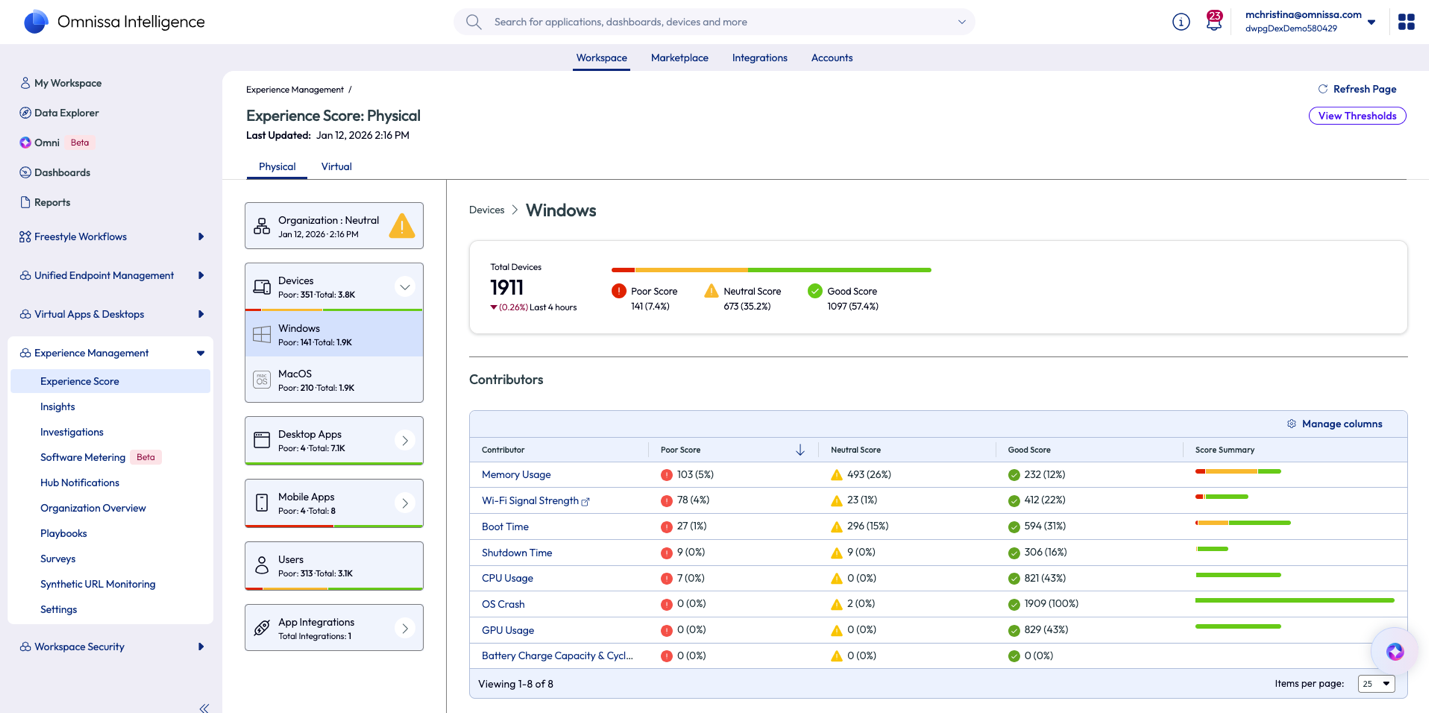This screenshot has width=1429, height=713.
Task: Expand the Desktop Apps card chevron
Action: click(405, 441)
